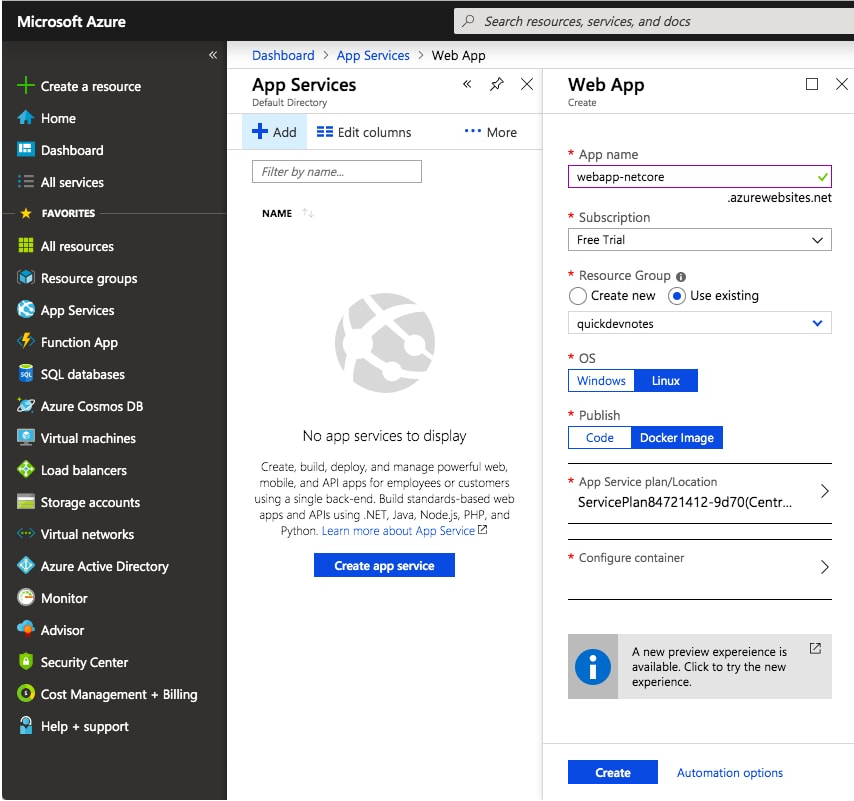Click the Virtual machines monitor icon
Screen dimensions: 854x801
pos(26,437)
